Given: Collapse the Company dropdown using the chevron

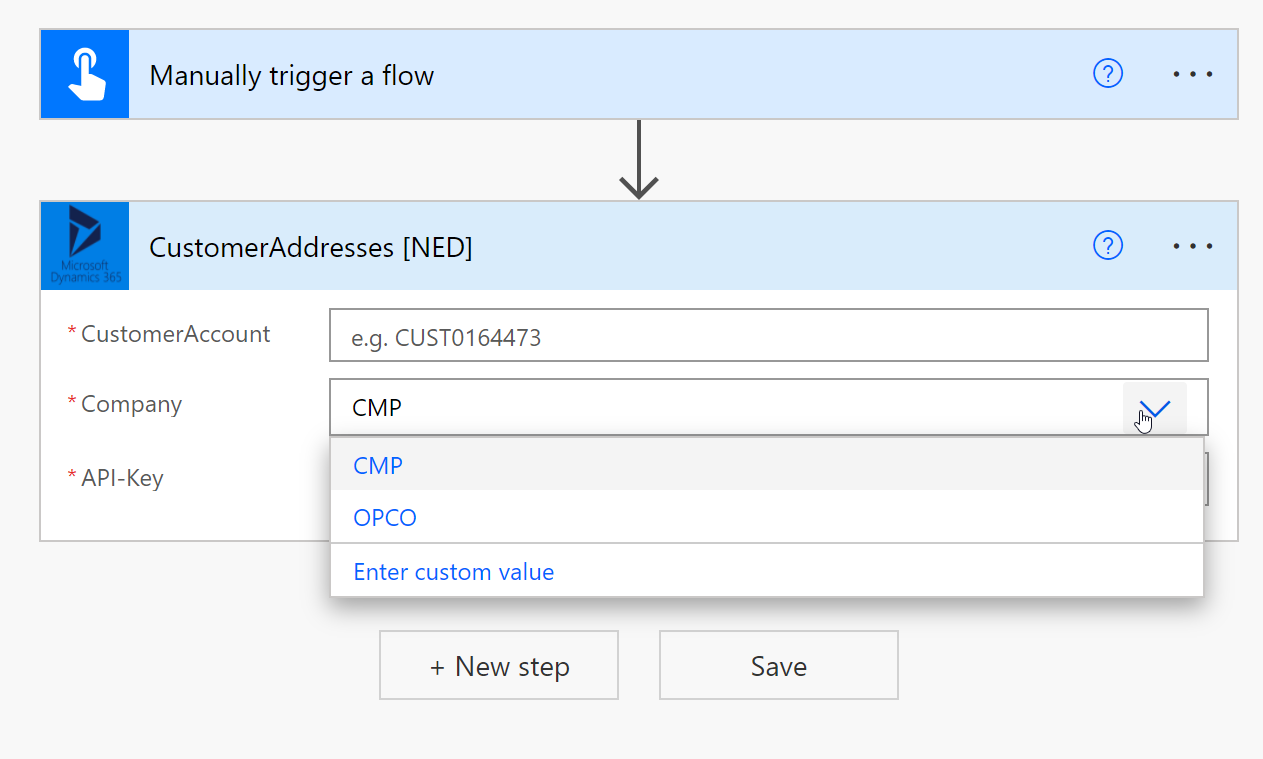Looking at the screenshot, I should click(x=1155, y=407).
